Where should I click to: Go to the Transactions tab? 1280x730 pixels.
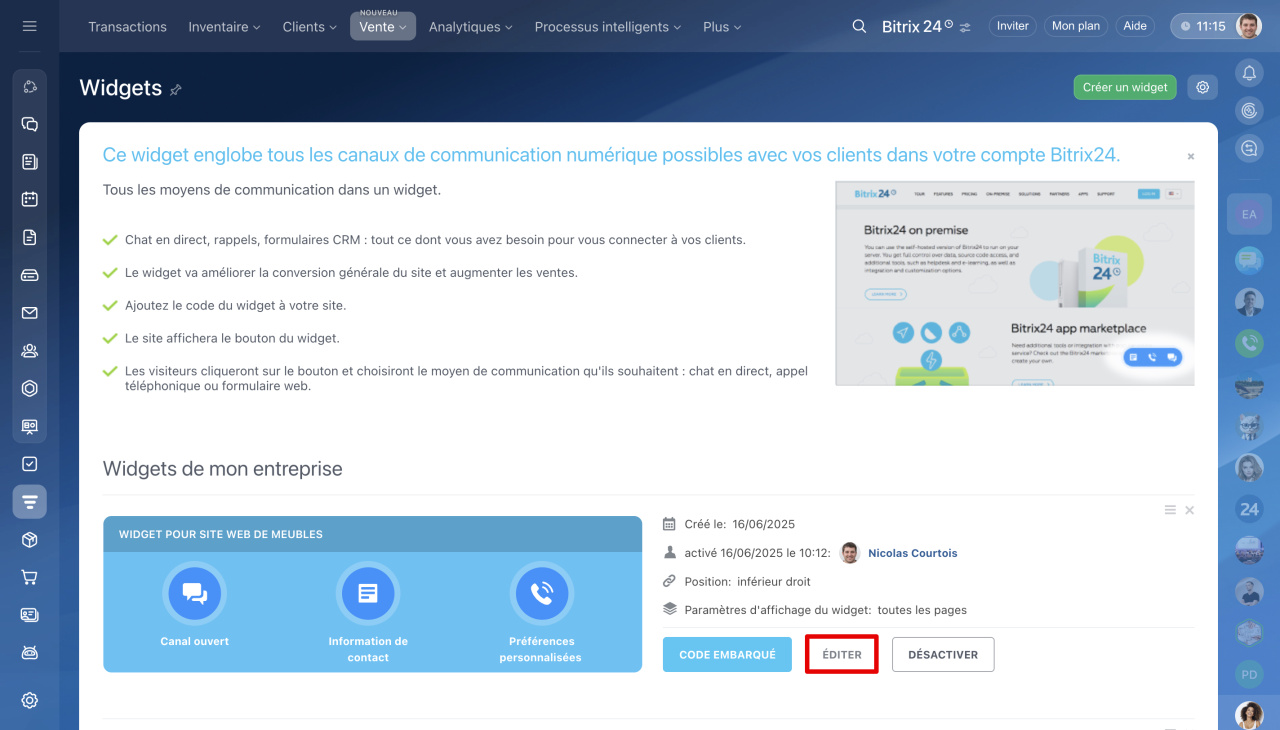127,27
